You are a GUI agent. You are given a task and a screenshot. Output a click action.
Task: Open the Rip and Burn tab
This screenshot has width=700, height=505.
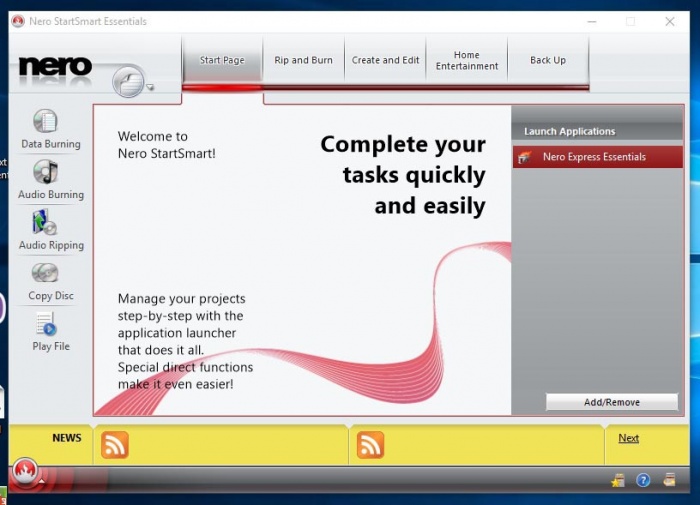point(304,60)
